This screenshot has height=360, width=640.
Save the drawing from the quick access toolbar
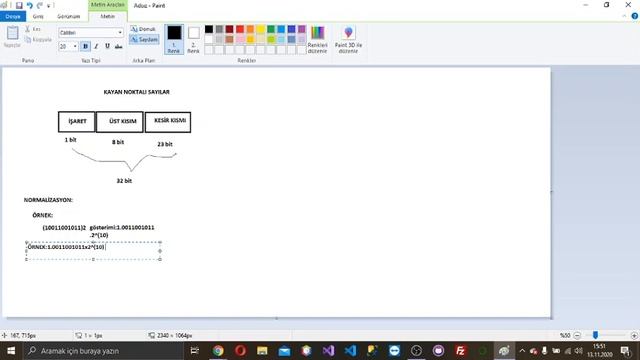[x=19, y=5]
